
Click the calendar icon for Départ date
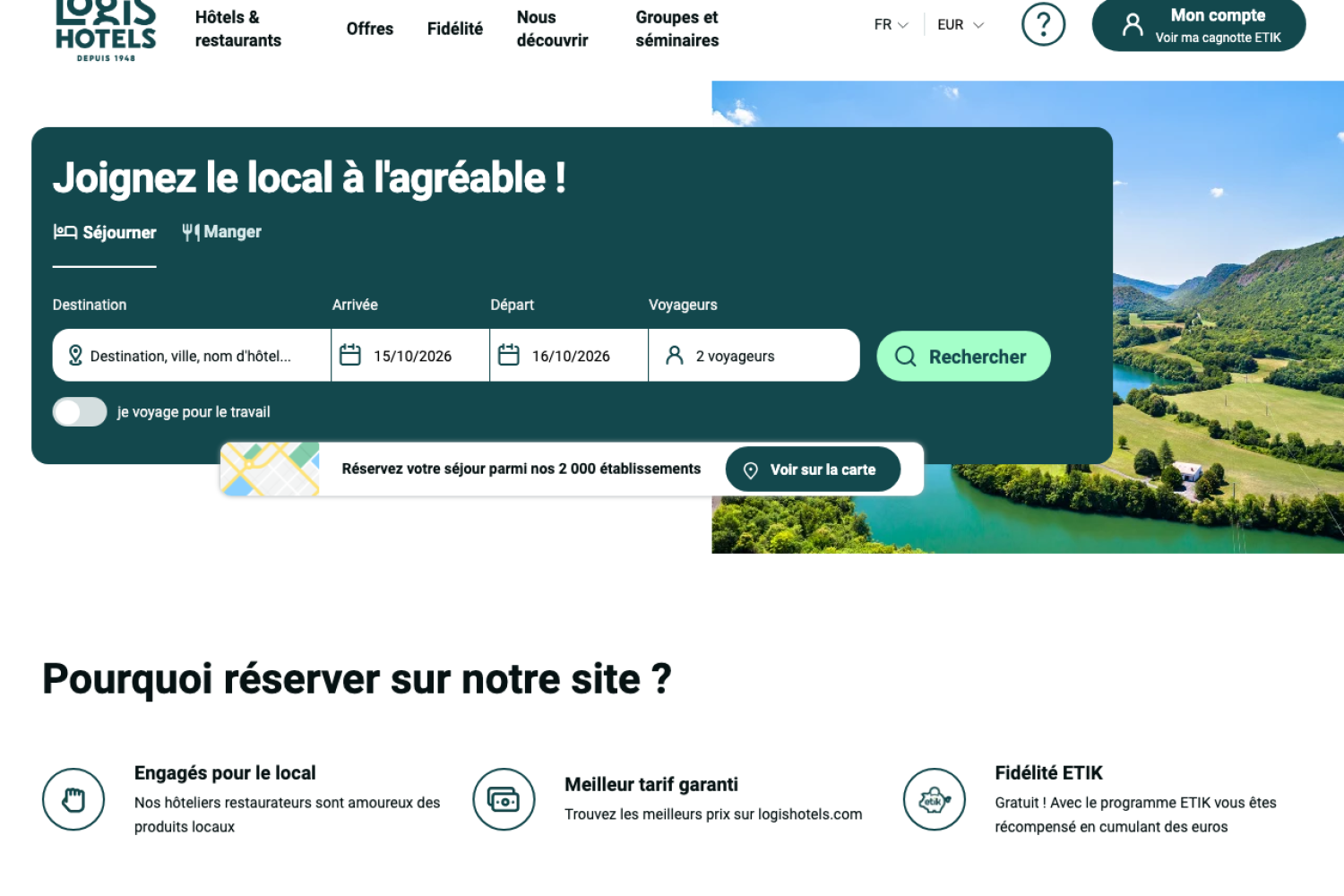(x=509, y=355)
